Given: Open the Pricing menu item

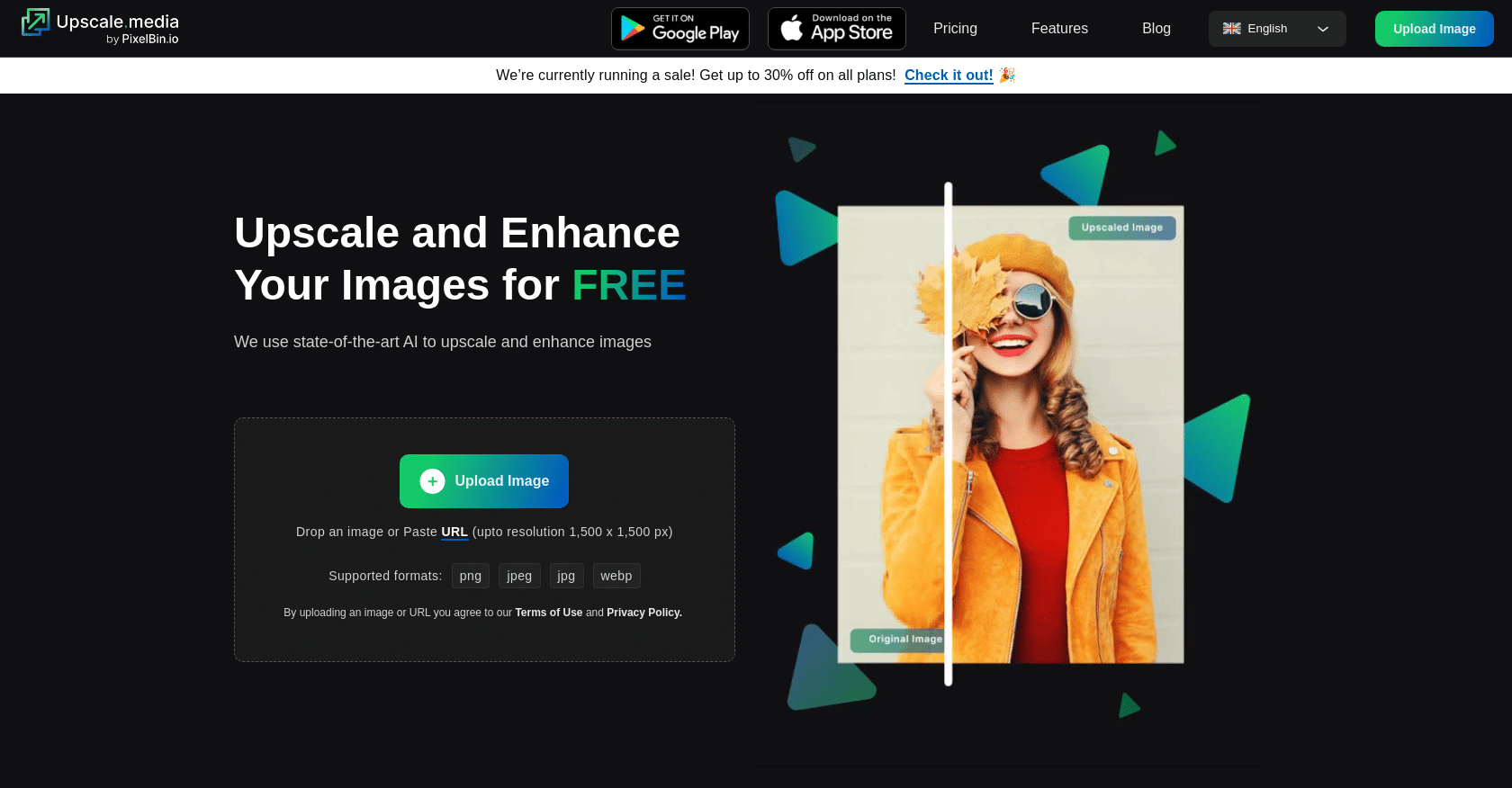Looking at the screenshot, I should (955, 29).
